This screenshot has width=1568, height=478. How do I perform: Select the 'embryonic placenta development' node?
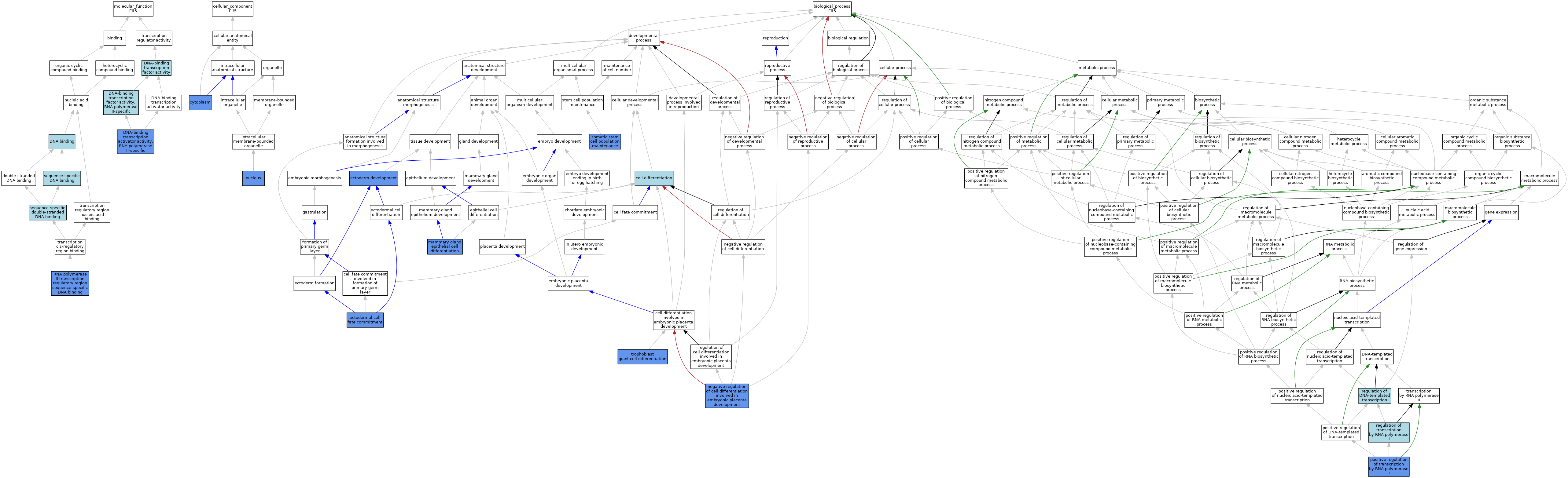[569, 283]
